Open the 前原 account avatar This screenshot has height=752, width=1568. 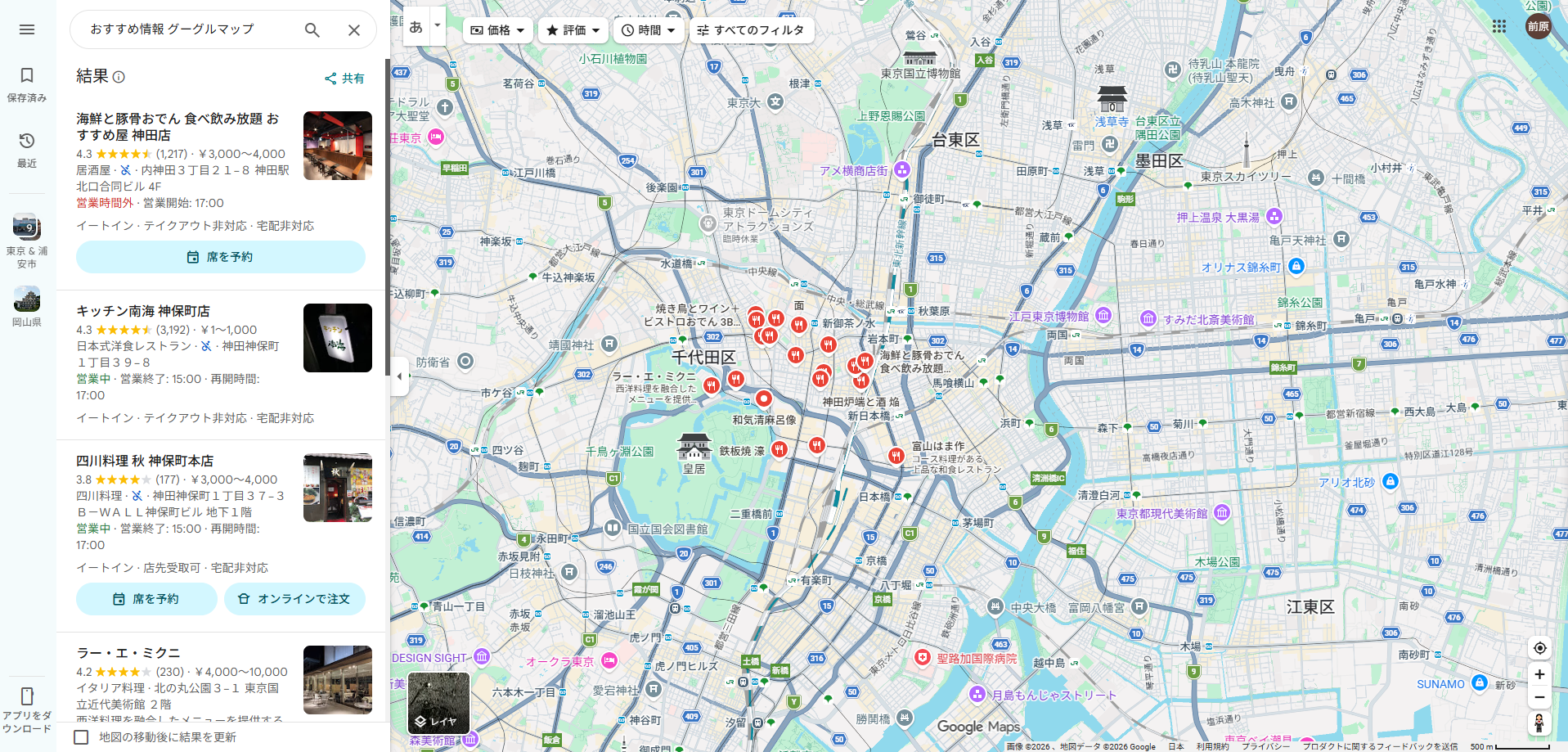[1539, 27]
